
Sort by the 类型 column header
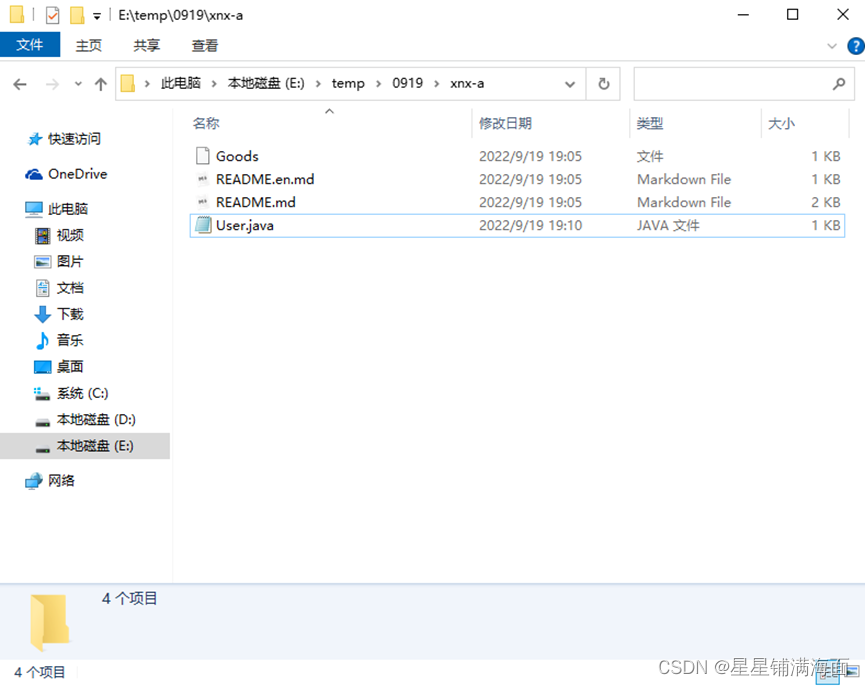click(x=650, y=123)
